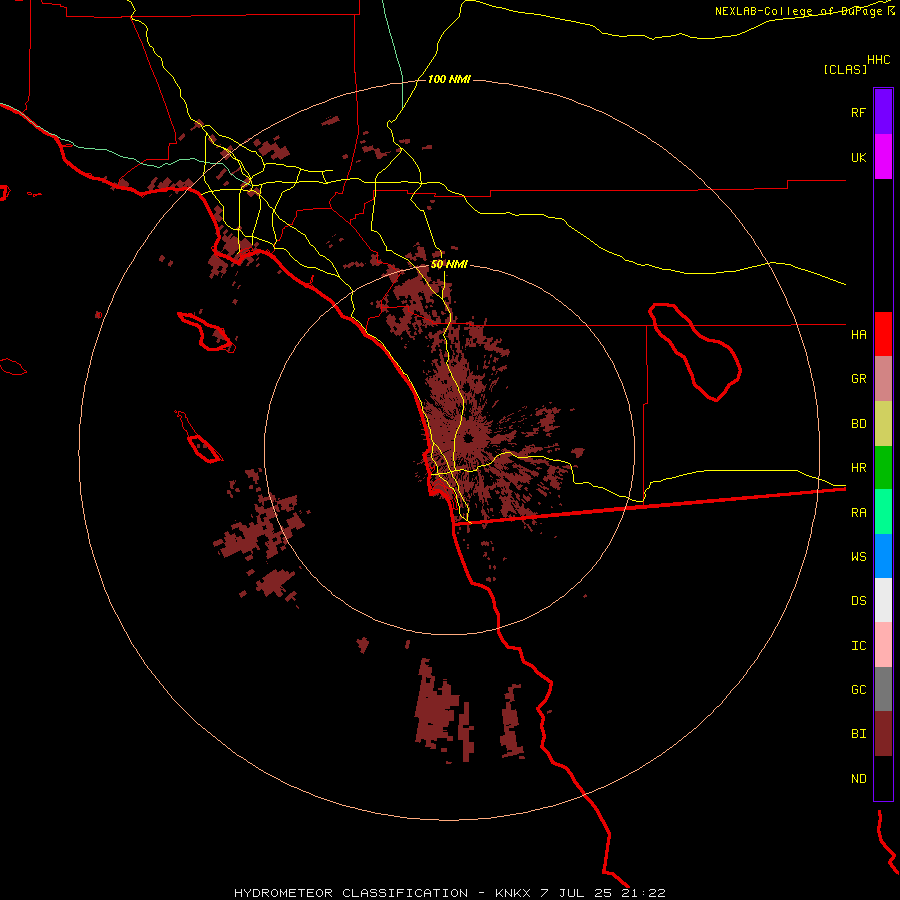Click the BI brown legend swatch
Viewport: 900px width, 900px height.
pos(883,734)
